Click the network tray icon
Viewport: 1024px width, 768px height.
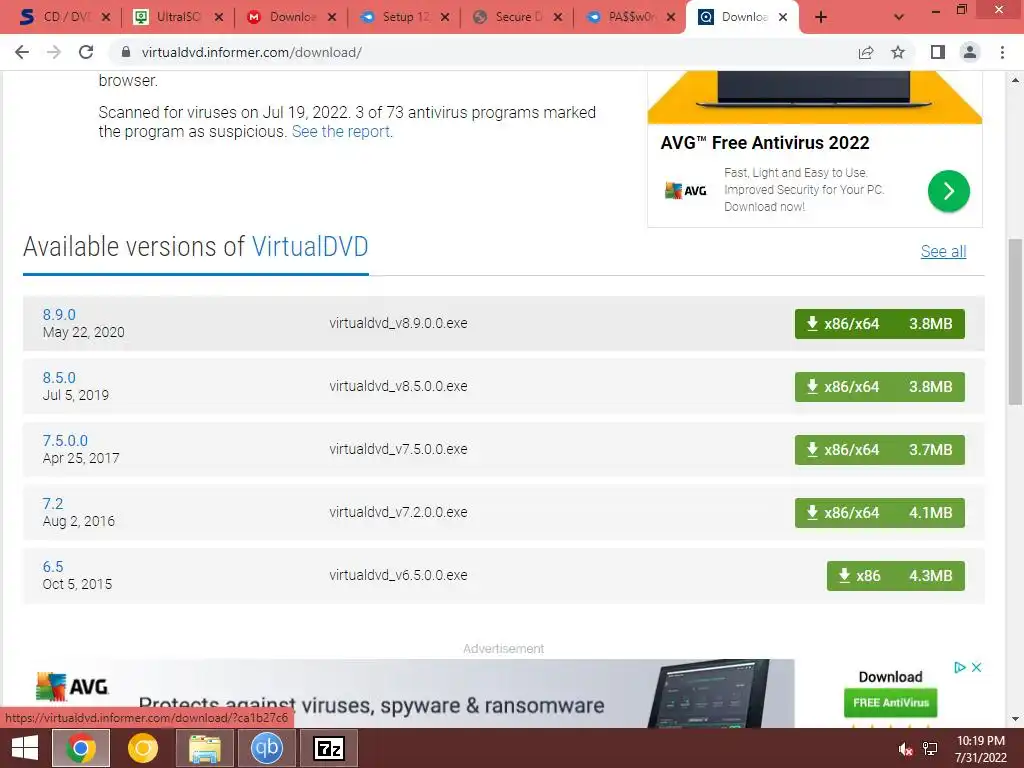pos(930,749)
